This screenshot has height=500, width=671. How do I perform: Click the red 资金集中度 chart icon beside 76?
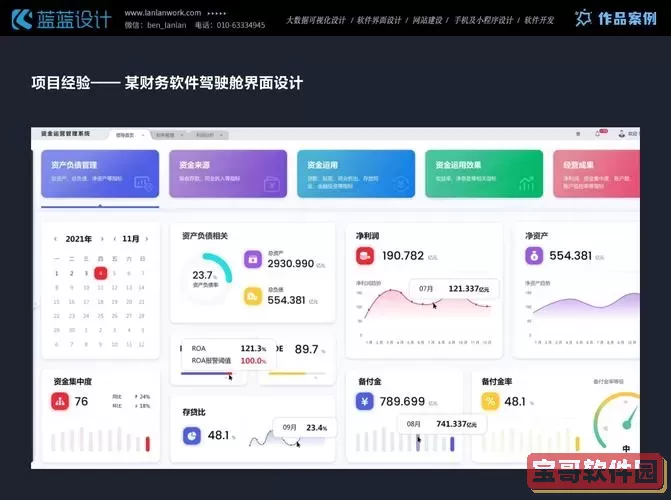click(x=60, y=402)
